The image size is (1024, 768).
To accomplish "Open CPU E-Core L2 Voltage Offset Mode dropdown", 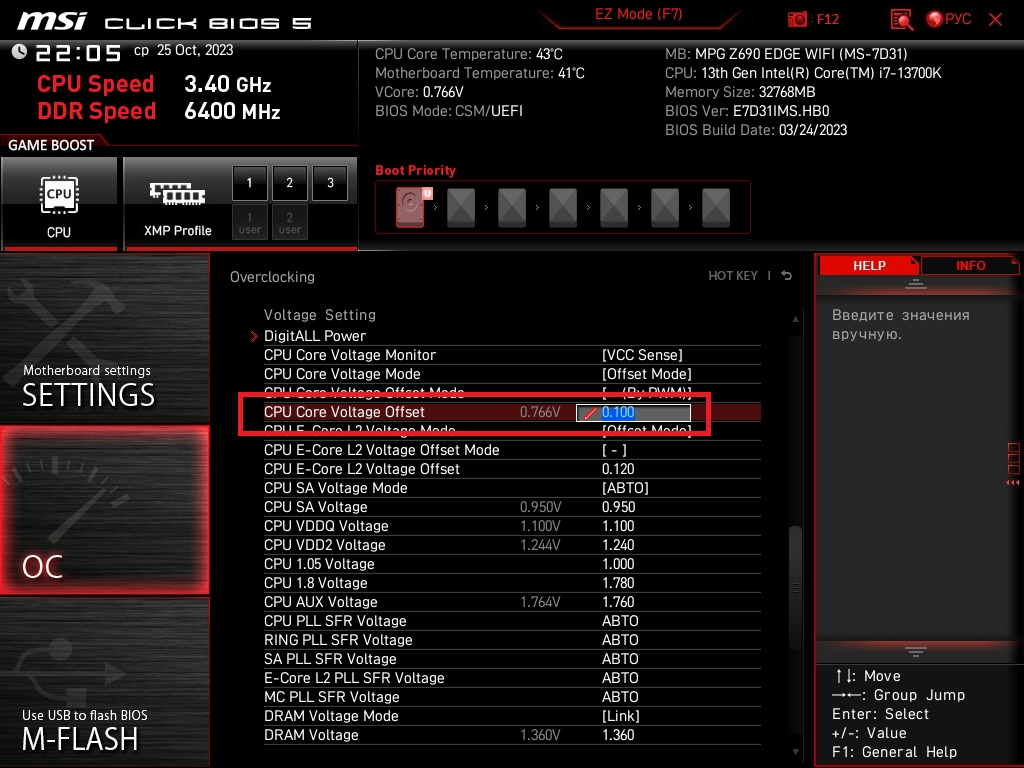I will (614, 450).
